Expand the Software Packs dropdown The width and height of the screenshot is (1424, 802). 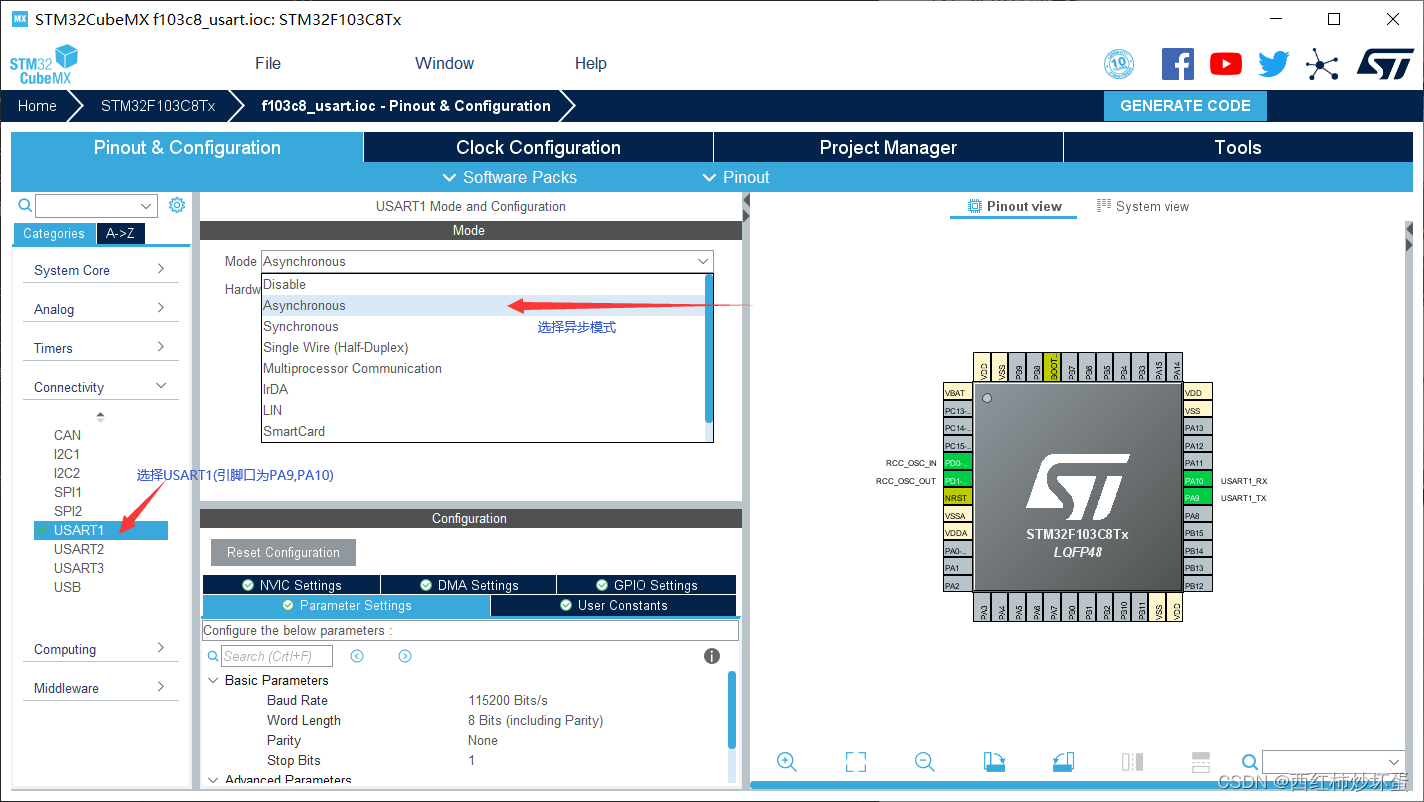[x=509, y=177]
